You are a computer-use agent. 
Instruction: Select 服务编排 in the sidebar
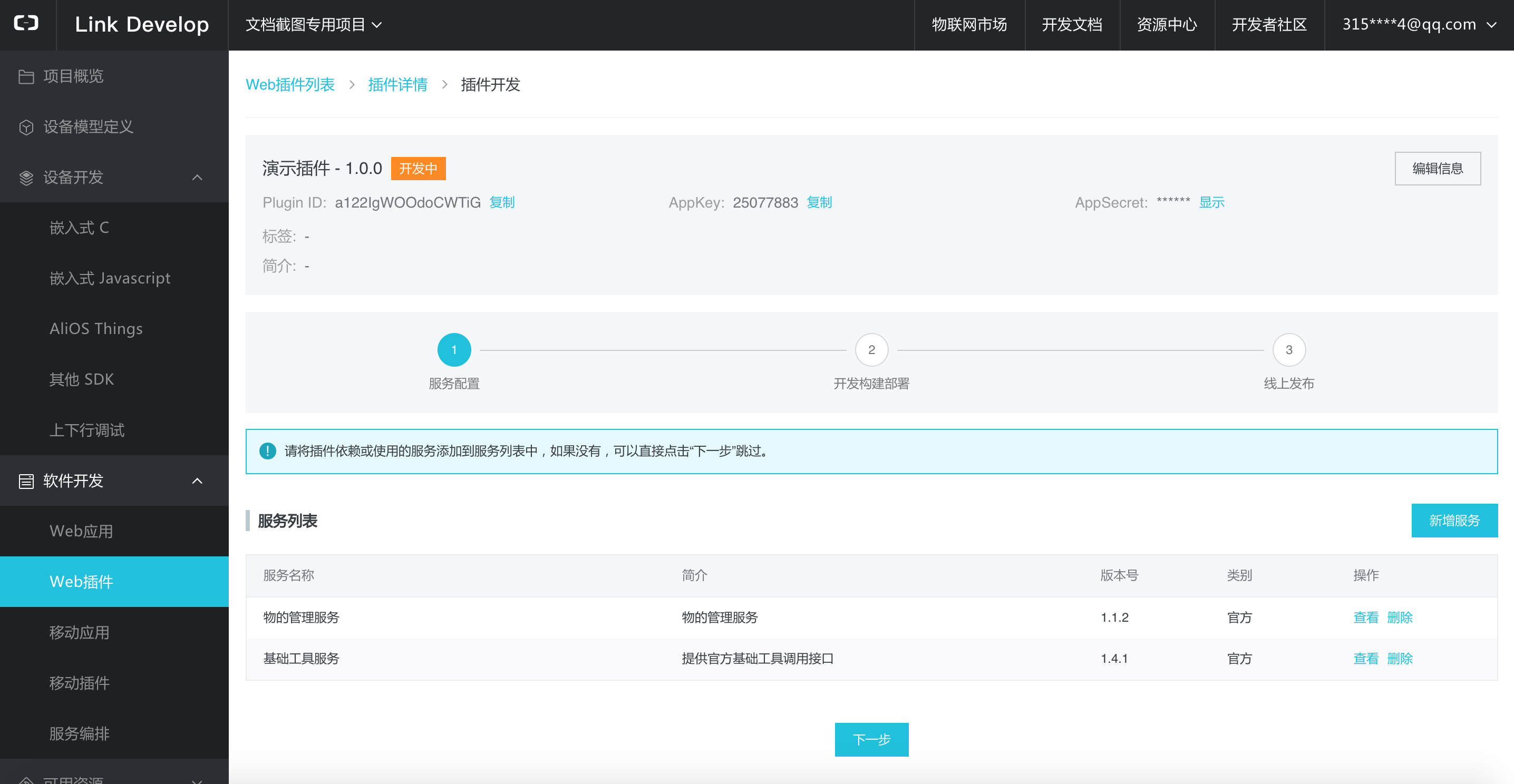[x=114, y=733]
